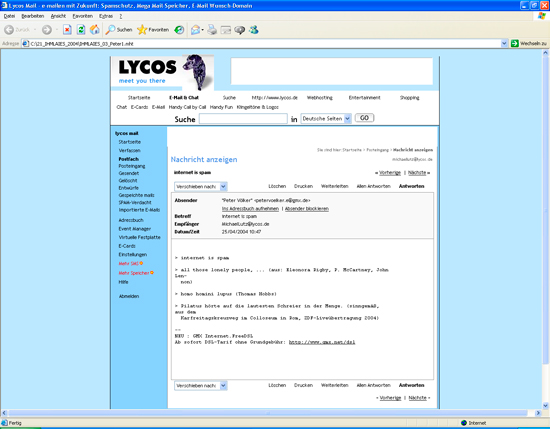The width and height of the screenshot is (550, 429).
Task: Click lower Antworten reply link
Action: click(x=411, y=385)
